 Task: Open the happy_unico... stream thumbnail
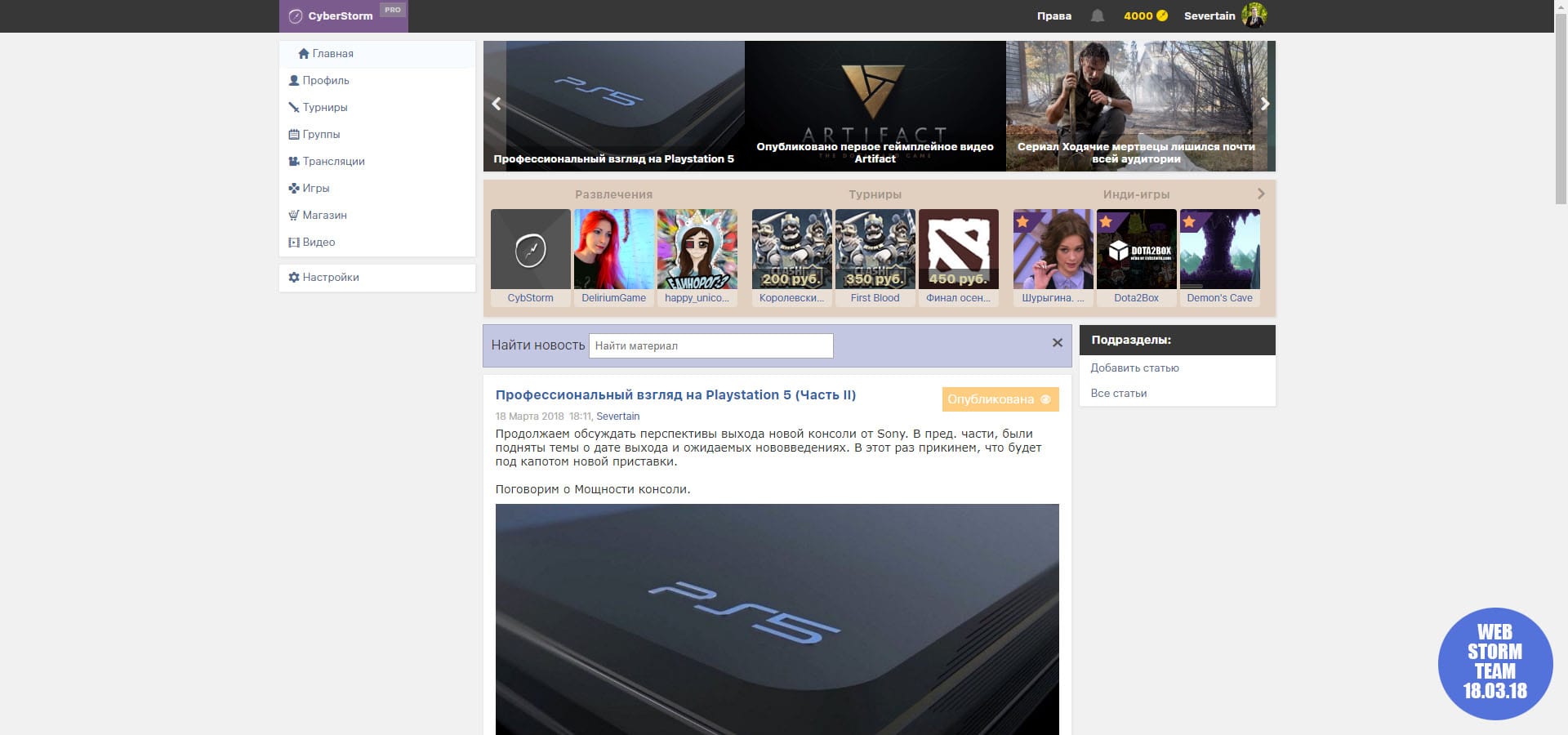(697, 249)
